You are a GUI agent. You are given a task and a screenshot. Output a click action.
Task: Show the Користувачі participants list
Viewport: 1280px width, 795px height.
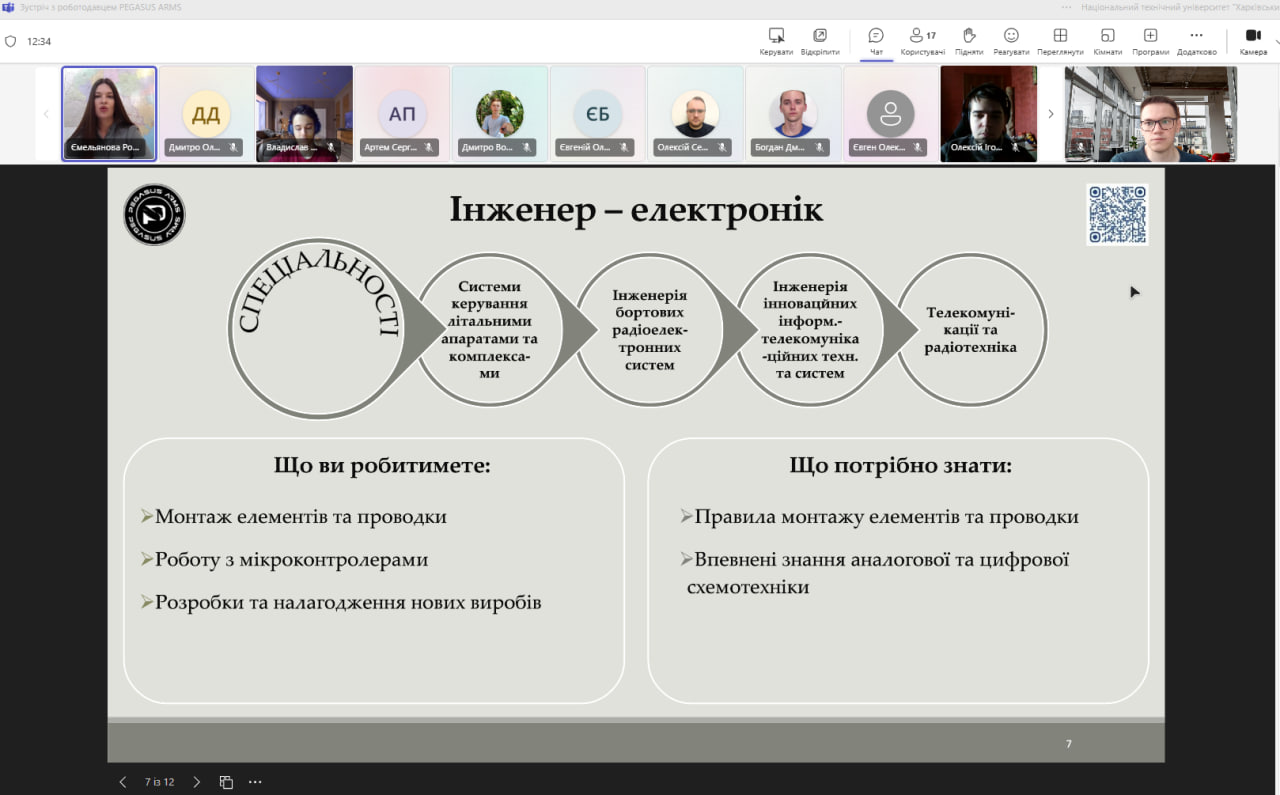(x=922, y=40)
